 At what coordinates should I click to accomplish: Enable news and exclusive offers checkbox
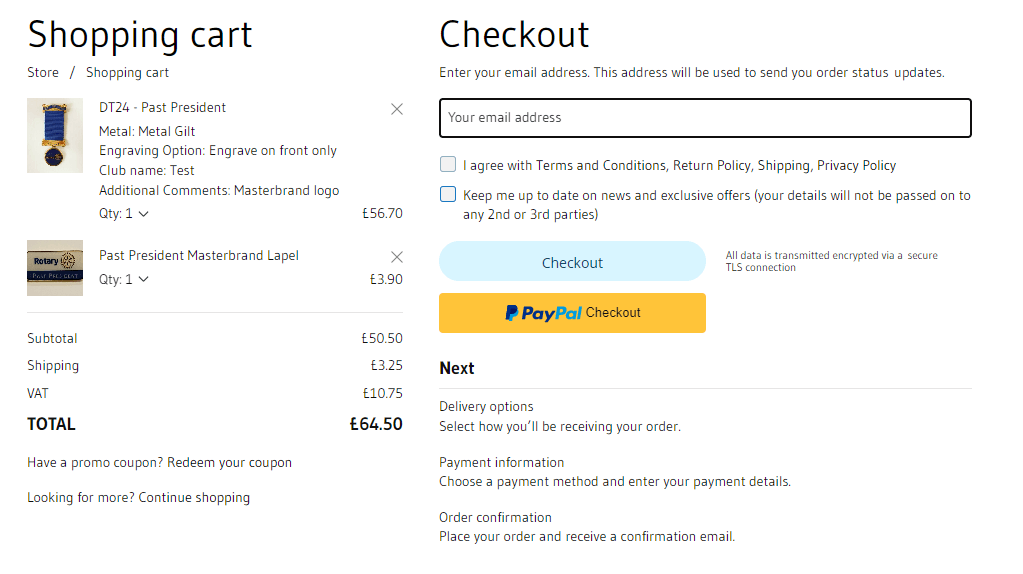[x=448, y=195]
